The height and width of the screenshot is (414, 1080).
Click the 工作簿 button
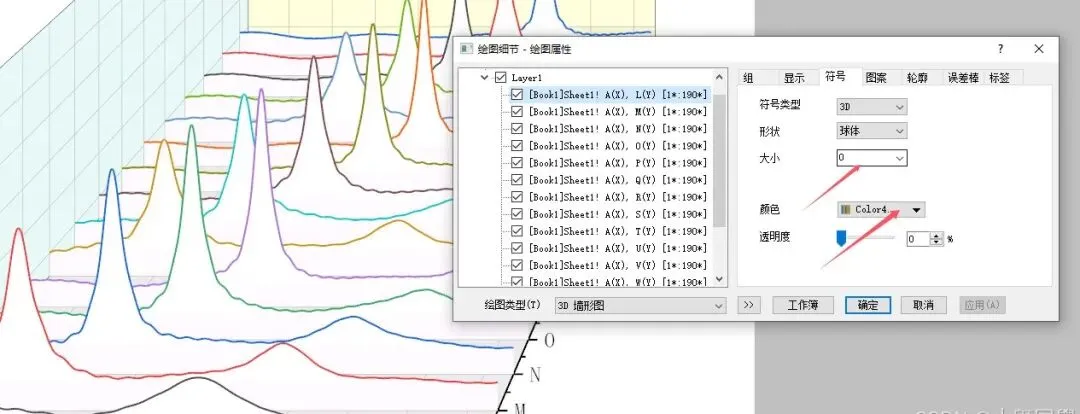[x=803, y=305]
